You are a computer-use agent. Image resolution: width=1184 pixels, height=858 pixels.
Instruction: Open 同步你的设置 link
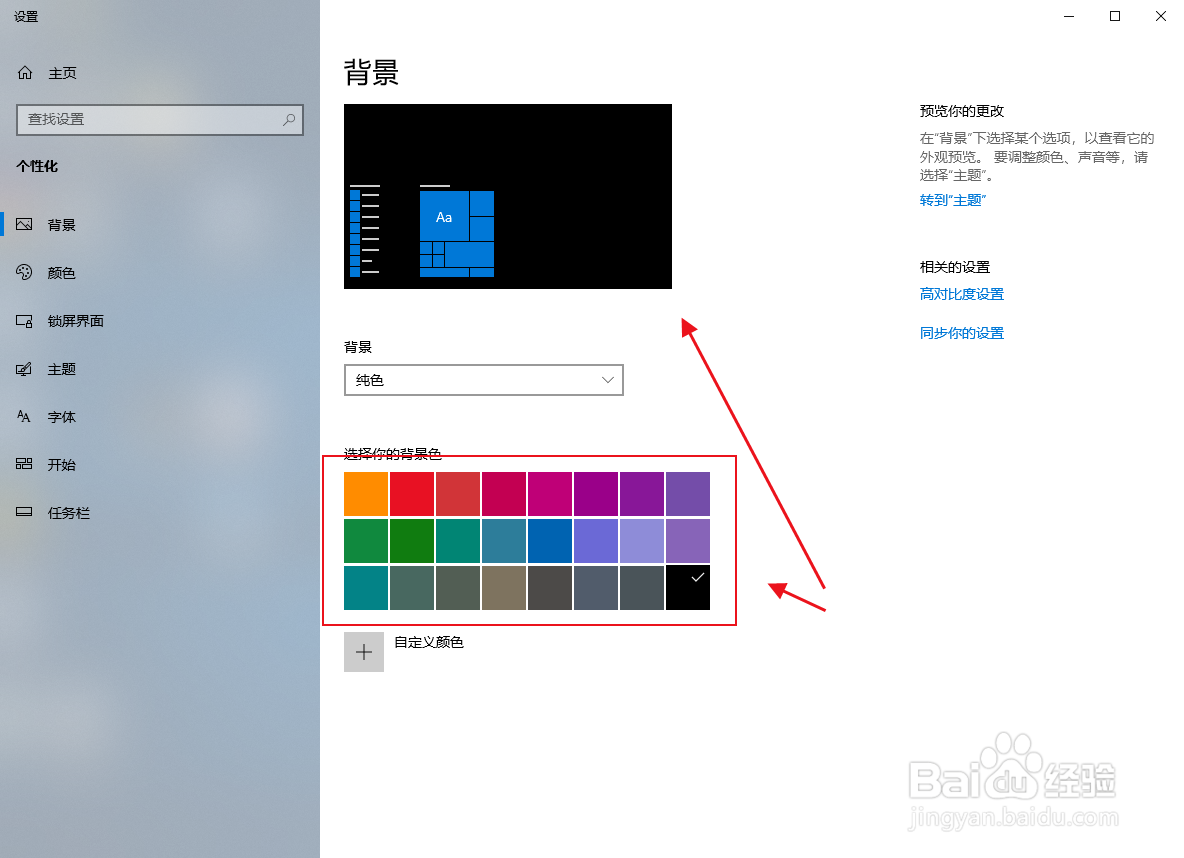(961, 332)
